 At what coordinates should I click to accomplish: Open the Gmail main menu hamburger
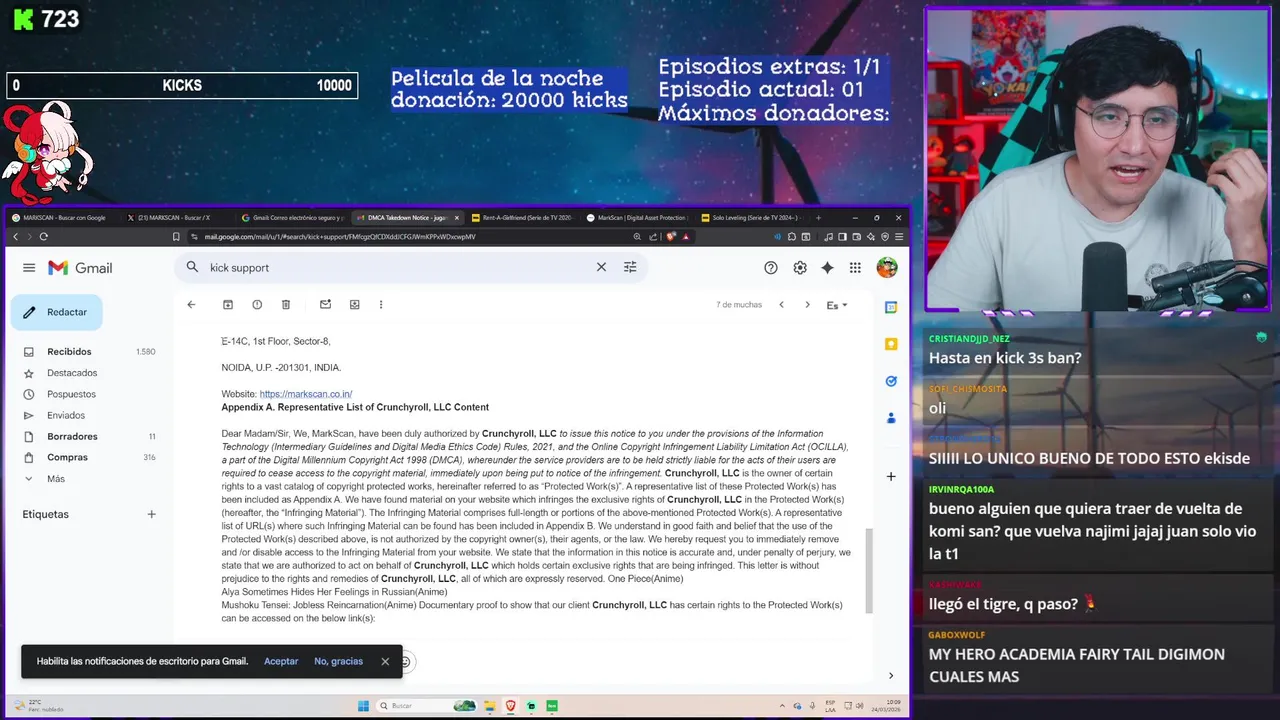[x=29, y=268]
